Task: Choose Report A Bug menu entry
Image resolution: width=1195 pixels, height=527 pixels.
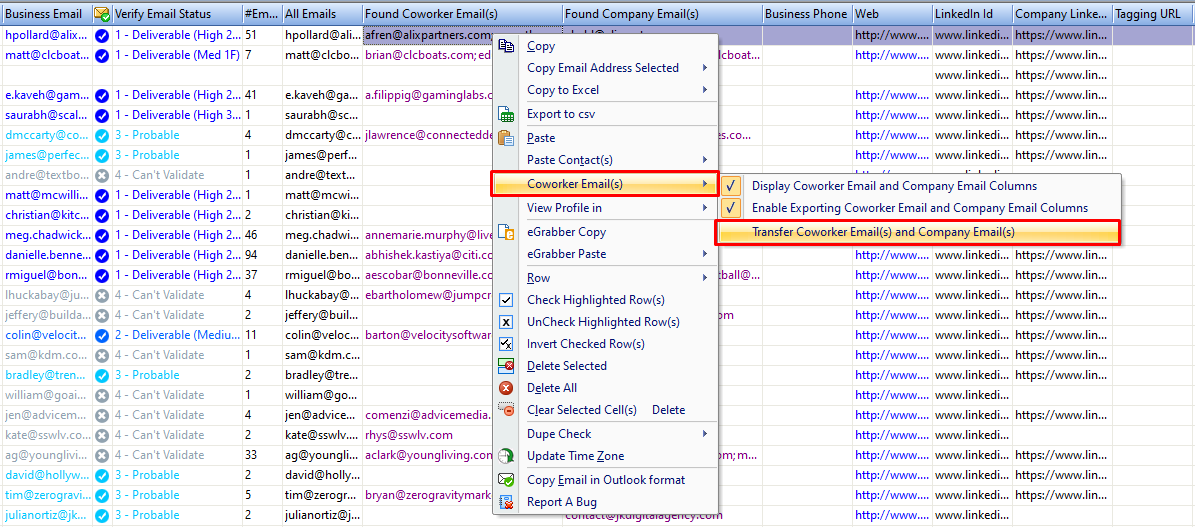Action: click(562, 502)
